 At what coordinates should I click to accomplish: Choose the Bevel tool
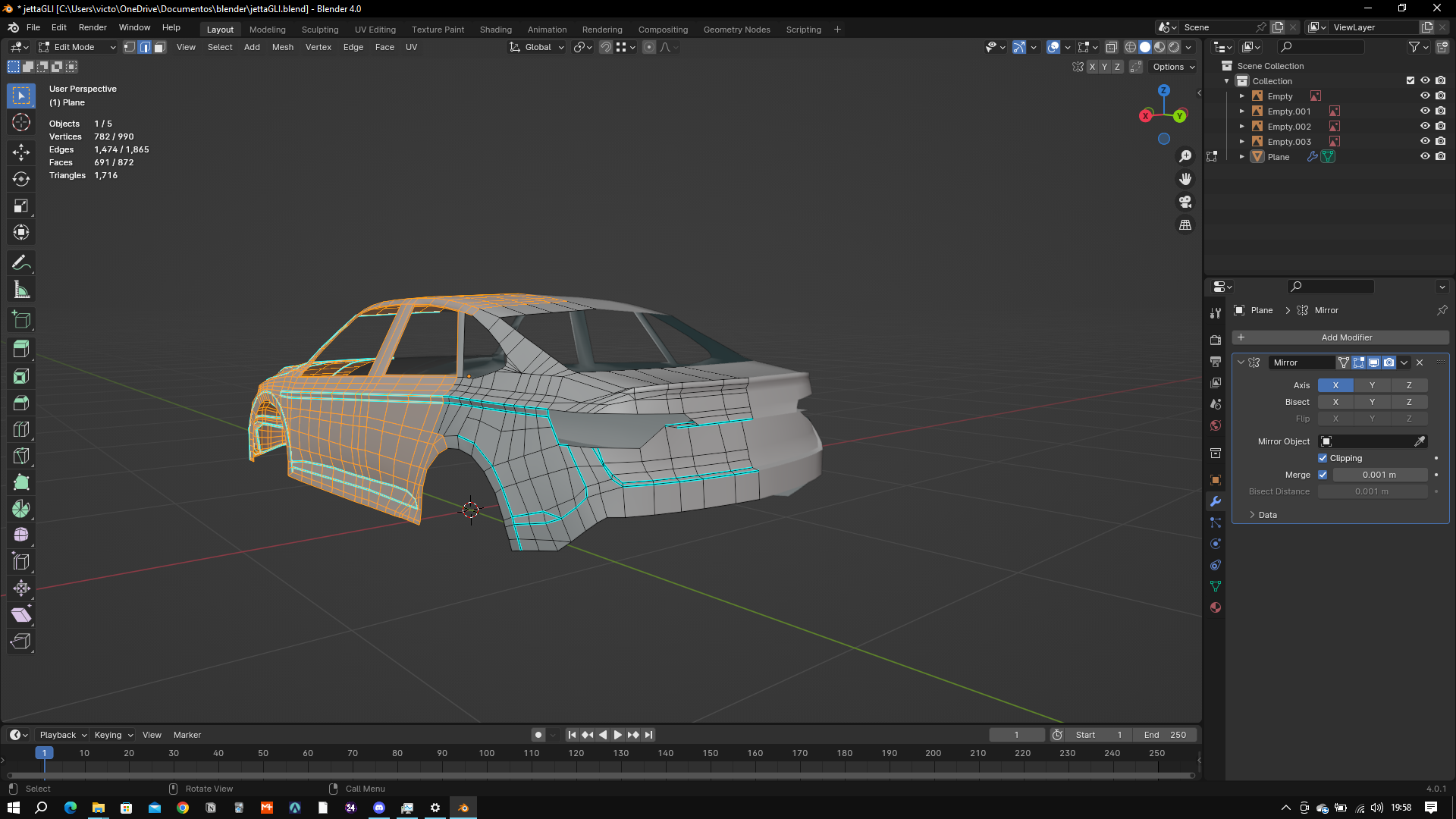(21, 403)
